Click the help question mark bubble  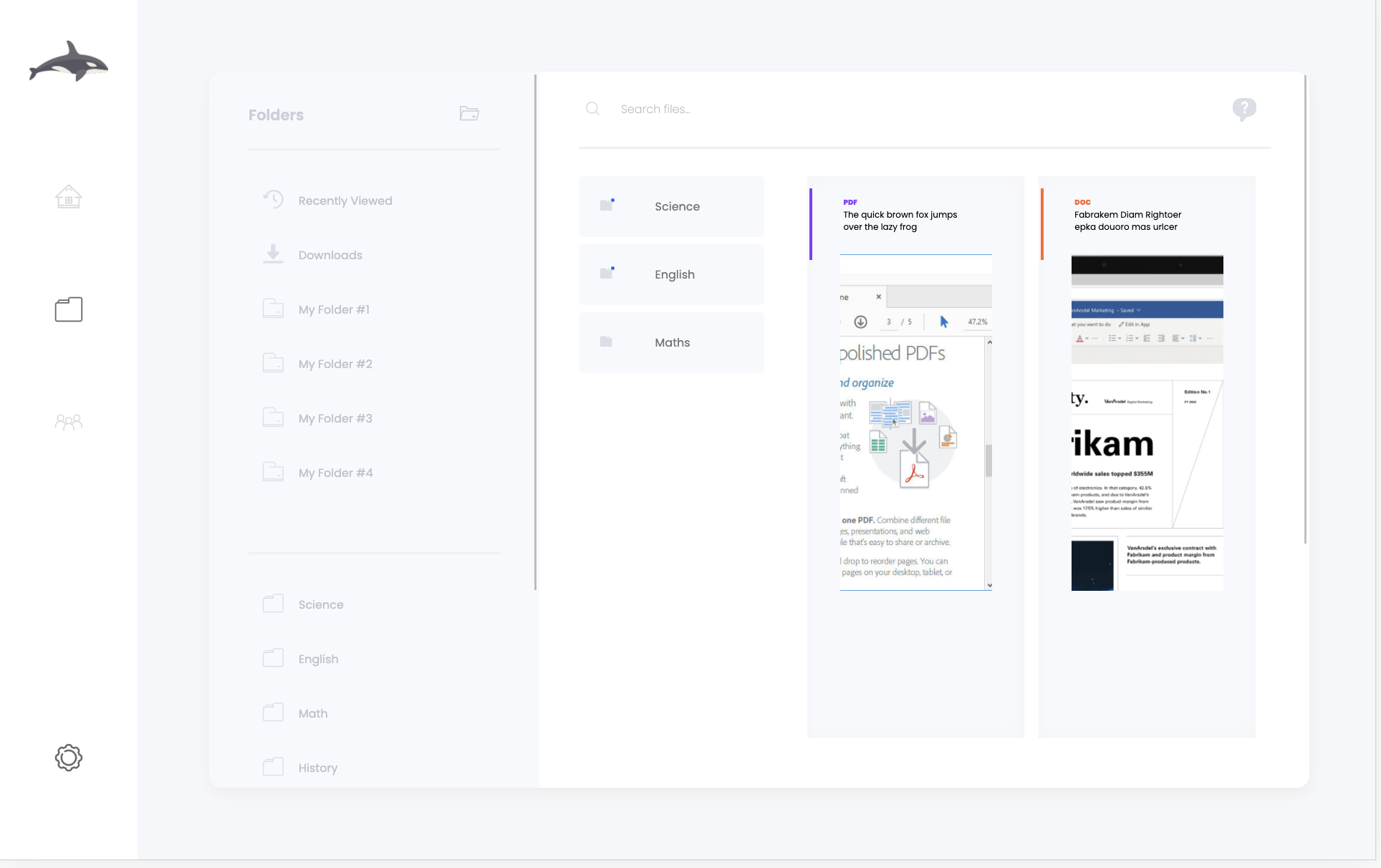1244,109
